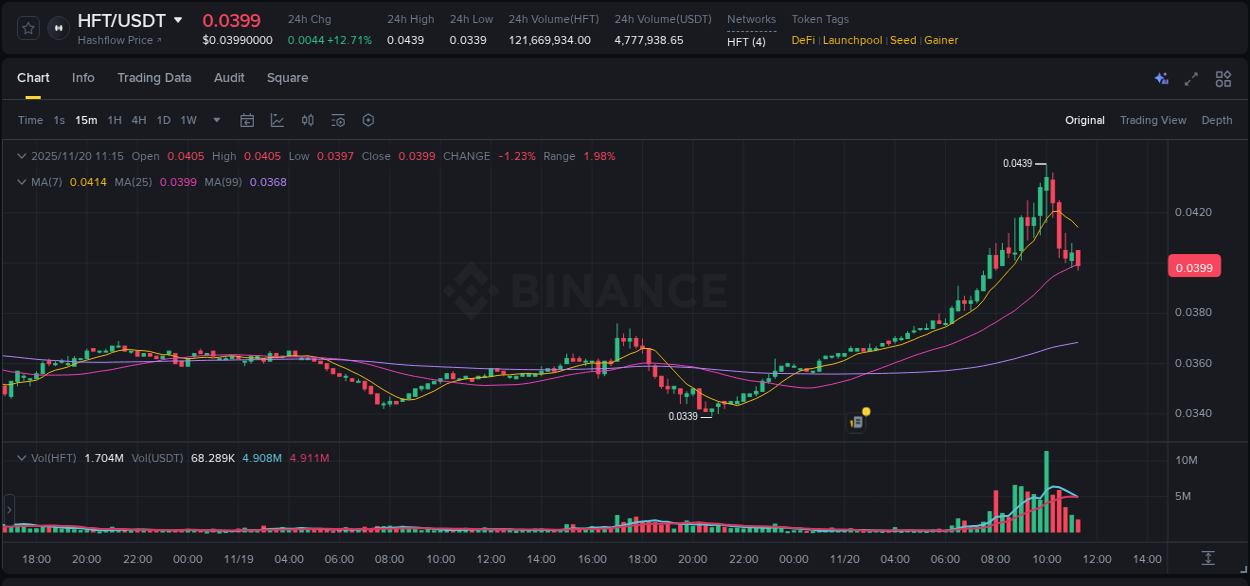1250x586 pixels.
Task: Open the Launchpool token tag
Action: (852, 40)
